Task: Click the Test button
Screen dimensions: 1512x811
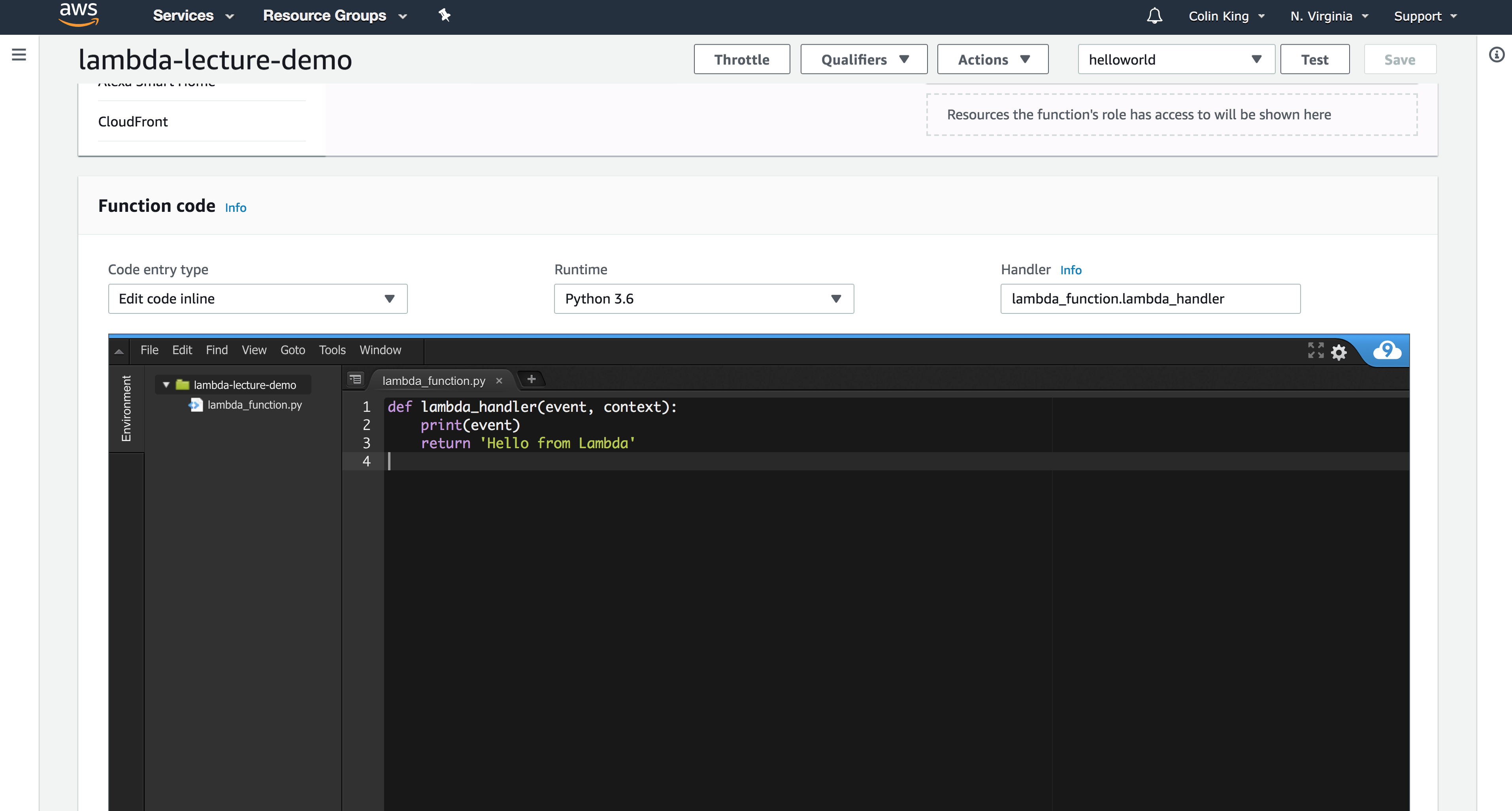Action: click(x=1314, y=60)
